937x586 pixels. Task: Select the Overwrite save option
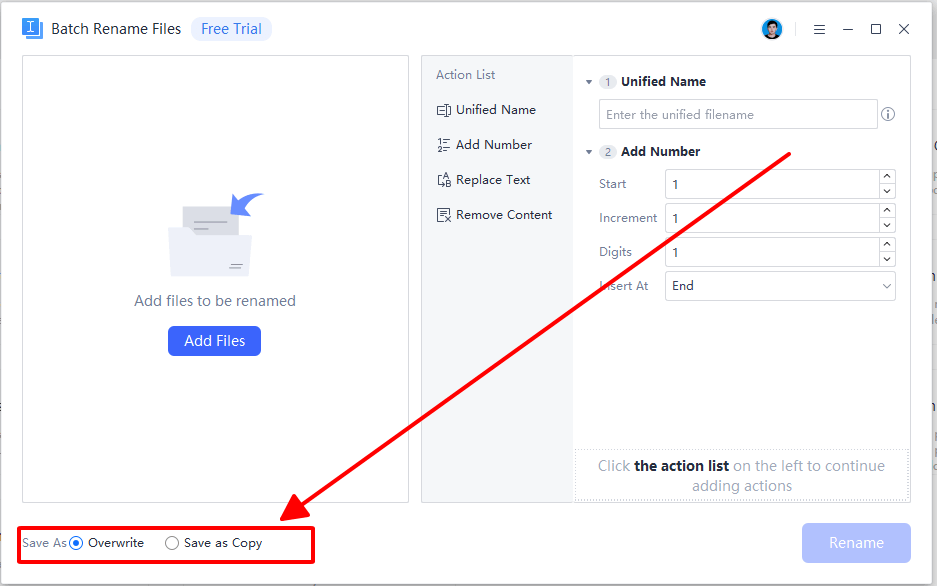tap(77, 543)
